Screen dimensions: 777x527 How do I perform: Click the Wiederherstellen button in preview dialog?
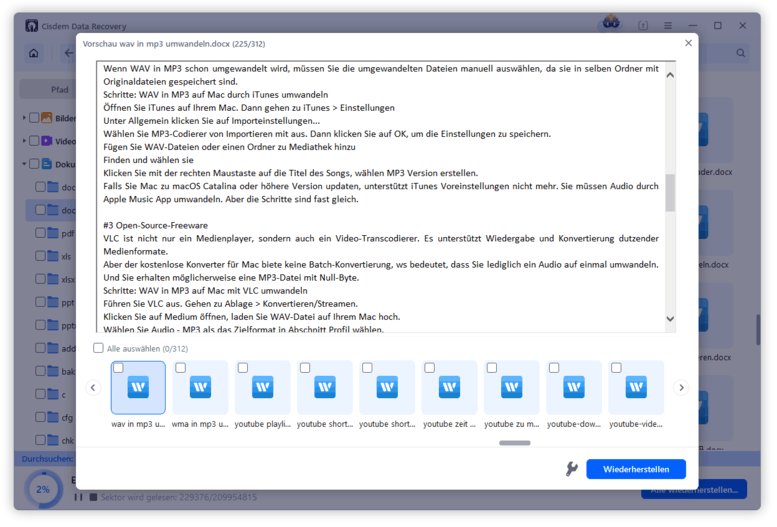636,469
